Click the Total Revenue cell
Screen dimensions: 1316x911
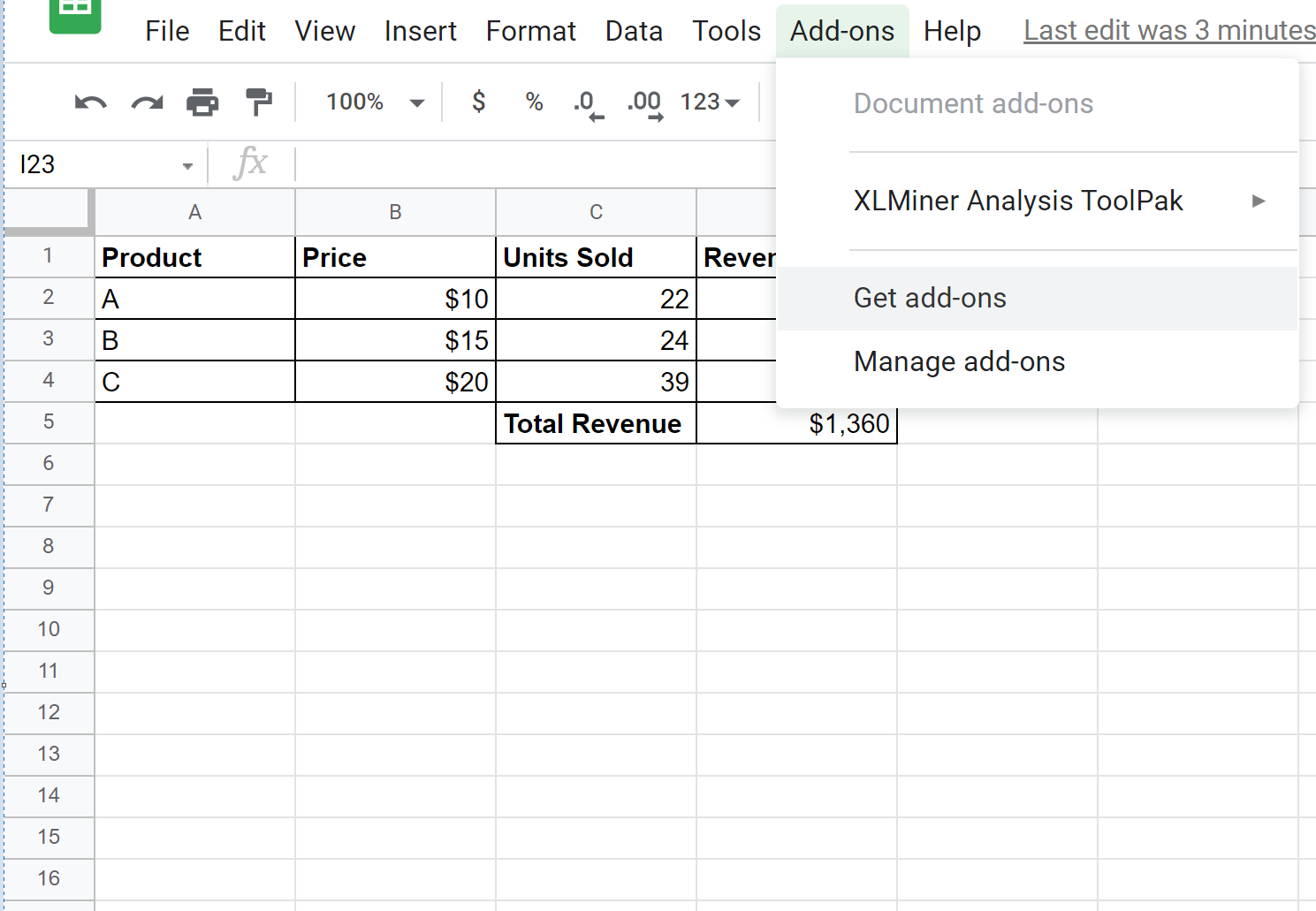click(595, 424)
